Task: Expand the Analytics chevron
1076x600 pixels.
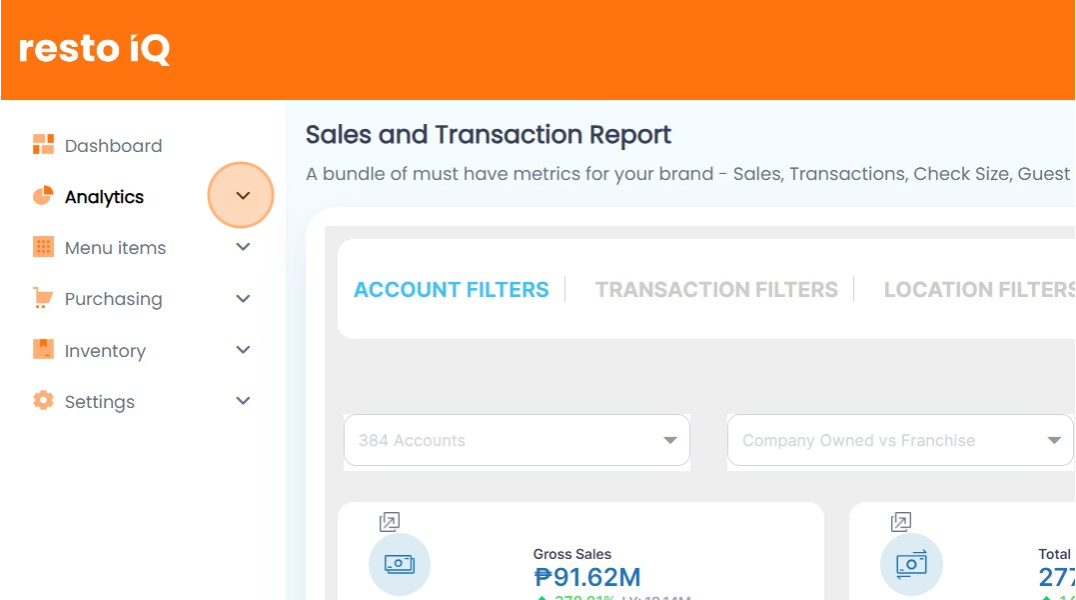Action: (242, 196)
